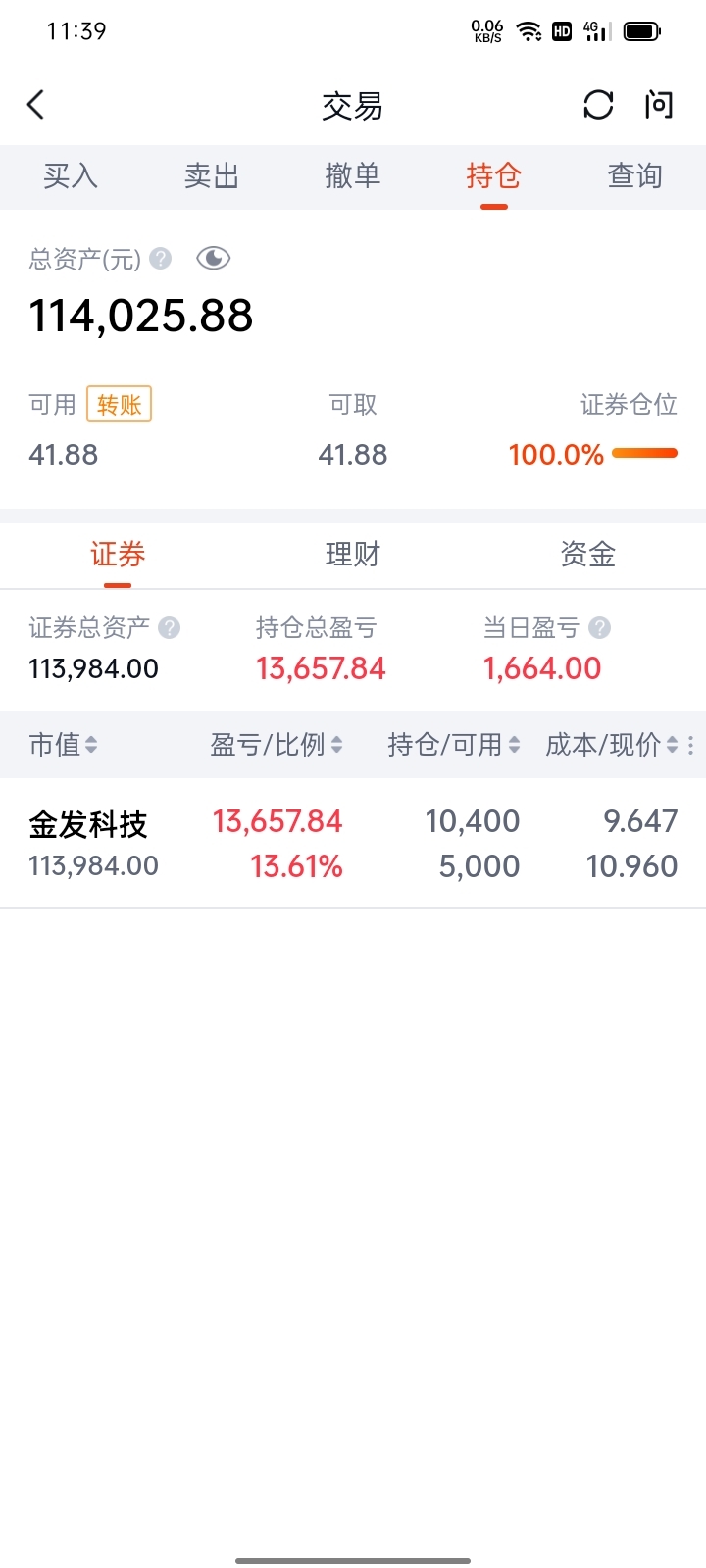The height and width of the screenshot is (1568, 706).
Task: Open the 金发科技 holding row
Action: point(353,844)
